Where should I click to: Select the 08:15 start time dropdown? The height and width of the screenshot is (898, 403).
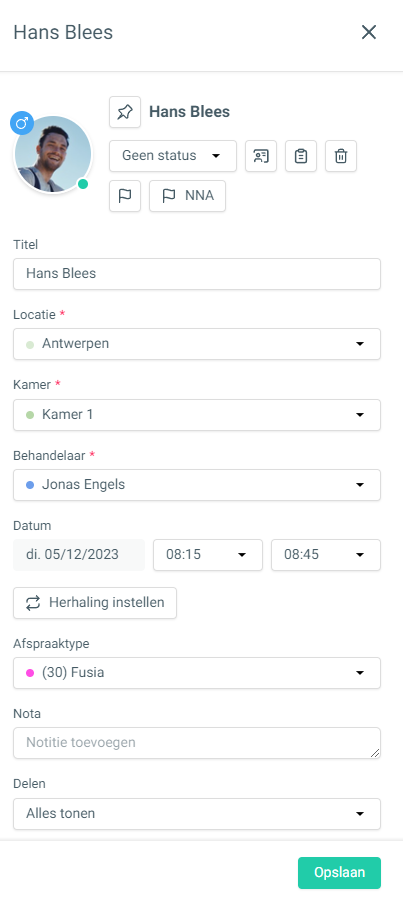pos(208,555)
